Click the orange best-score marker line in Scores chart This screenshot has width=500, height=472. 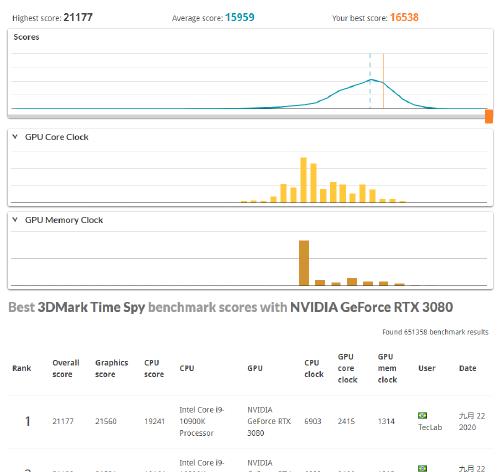[x=383, y=81]
